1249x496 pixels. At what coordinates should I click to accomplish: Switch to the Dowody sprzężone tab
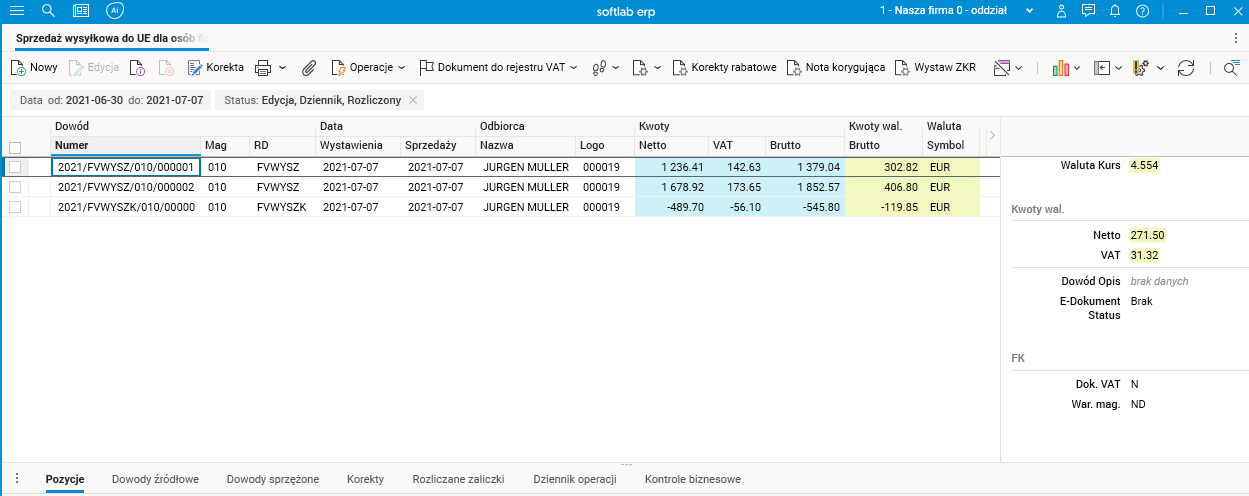click(273, 479)
